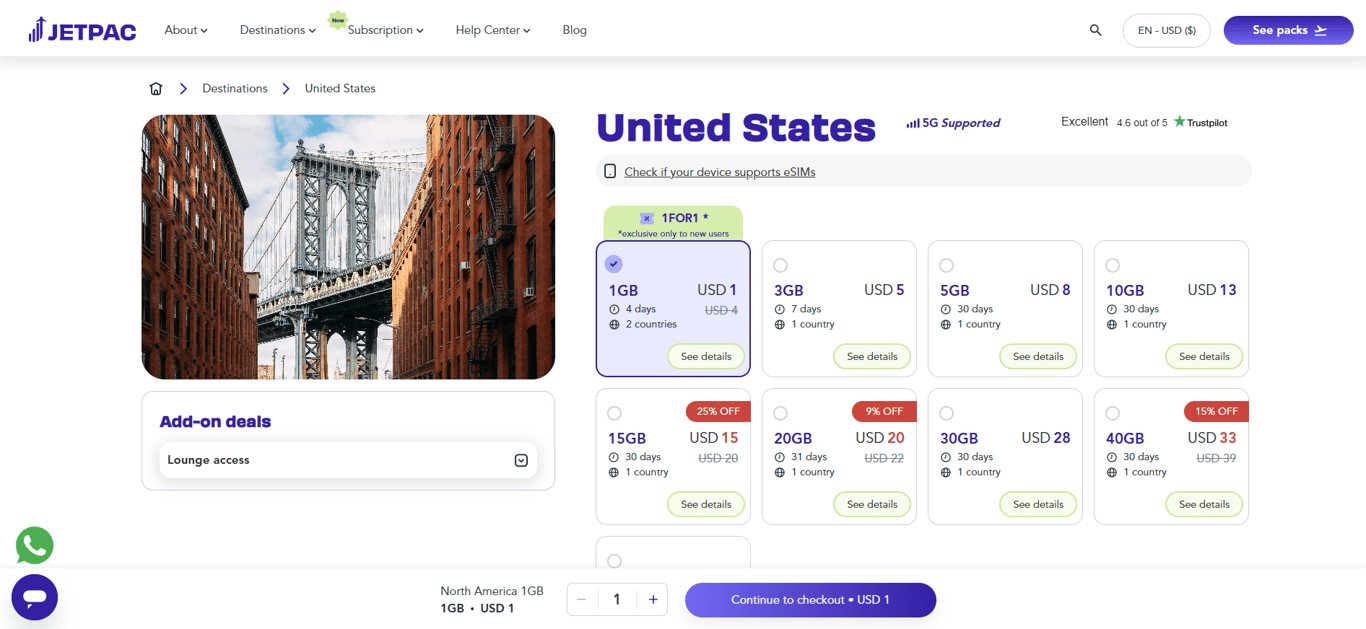Expand the Destinations menu
Screen dimensions: 1366x629
[x=278, y=30]
